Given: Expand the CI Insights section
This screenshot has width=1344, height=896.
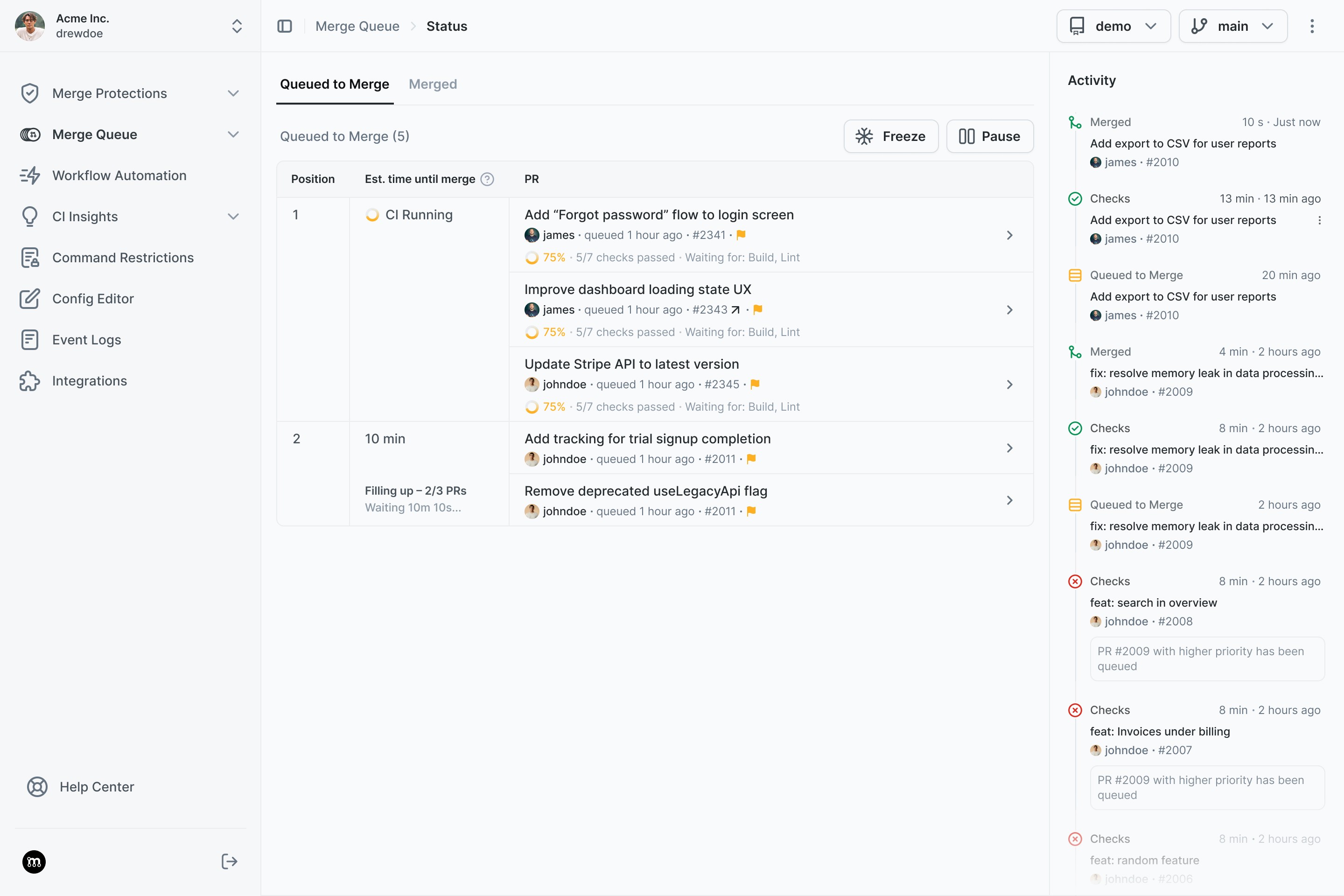Looking at the screenshot, I should [x=233, y=217].
